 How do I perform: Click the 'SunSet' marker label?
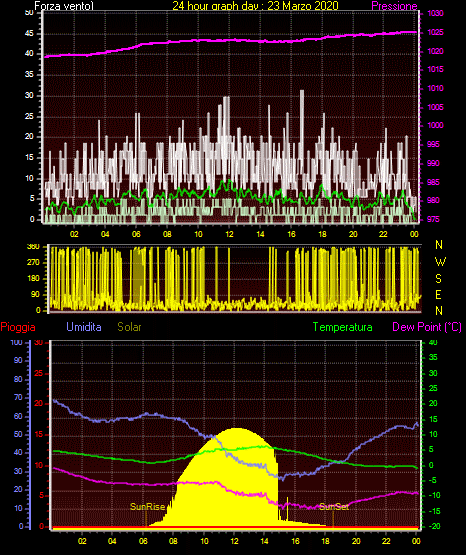(334, 507)
